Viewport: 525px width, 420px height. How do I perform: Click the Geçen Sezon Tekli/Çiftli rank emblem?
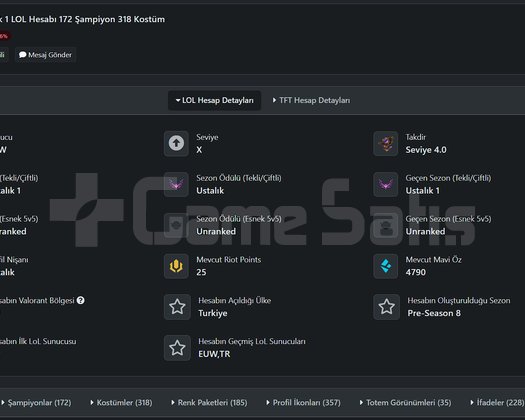click(386, 185)
